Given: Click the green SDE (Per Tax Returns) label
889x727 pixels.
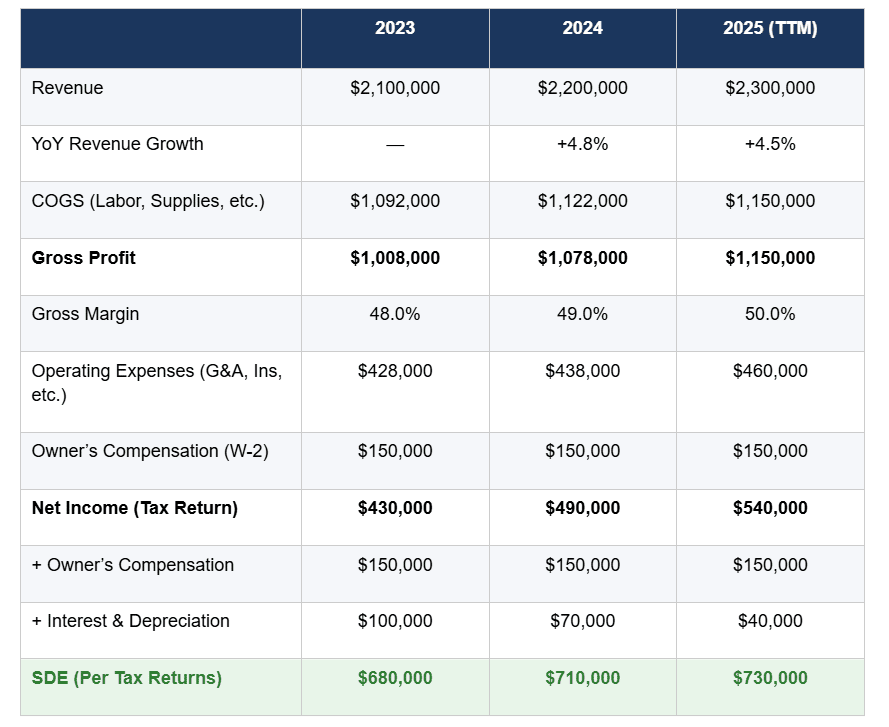Looking at the screenshot, I should pyautogui.click(x=127, y=678).
